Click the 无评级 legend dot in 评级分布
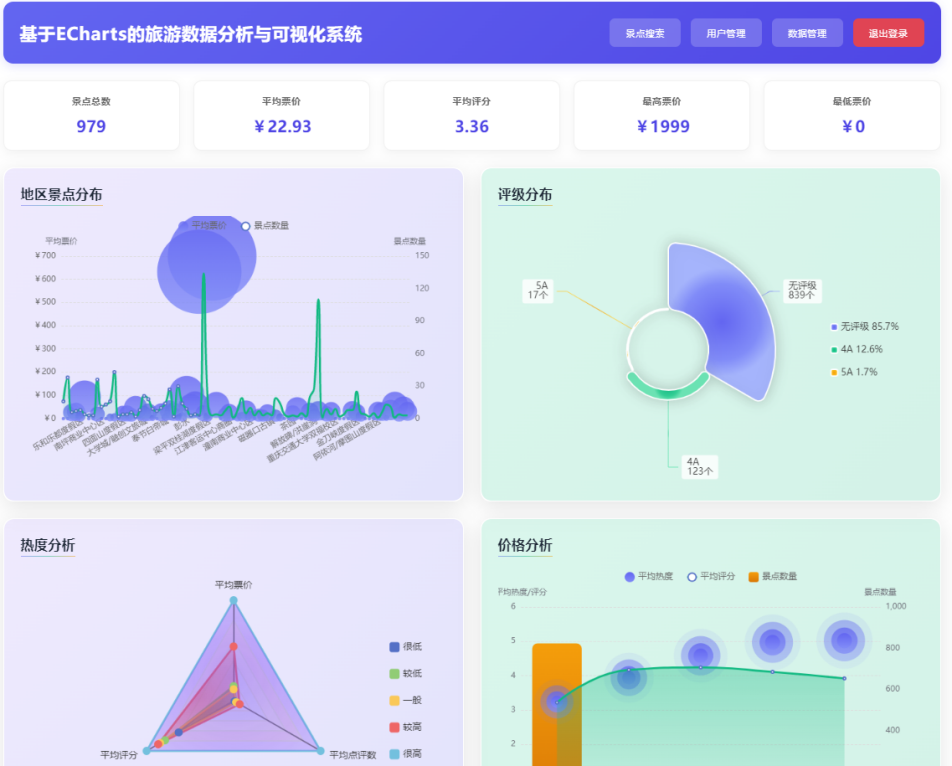This screenshot has height=766, width=952. tap(834, 327)
